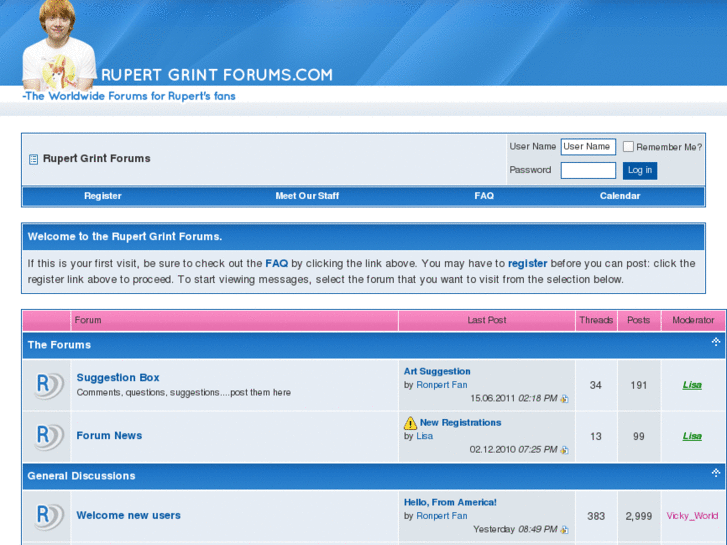Click the General Discussions category heading
Screen dimensions: 727x545
click(81, 476)
